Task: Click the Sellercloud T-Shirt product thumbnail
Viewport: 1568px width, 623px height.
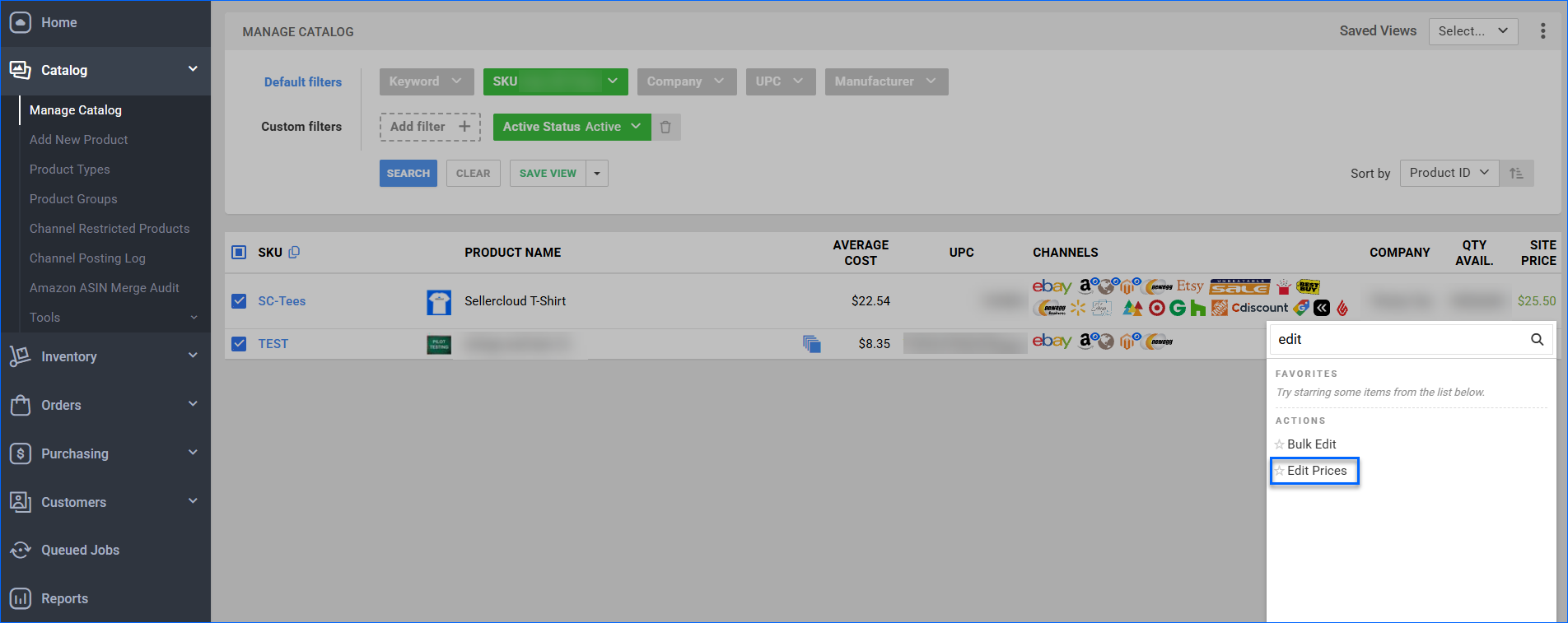Action: 439,302
